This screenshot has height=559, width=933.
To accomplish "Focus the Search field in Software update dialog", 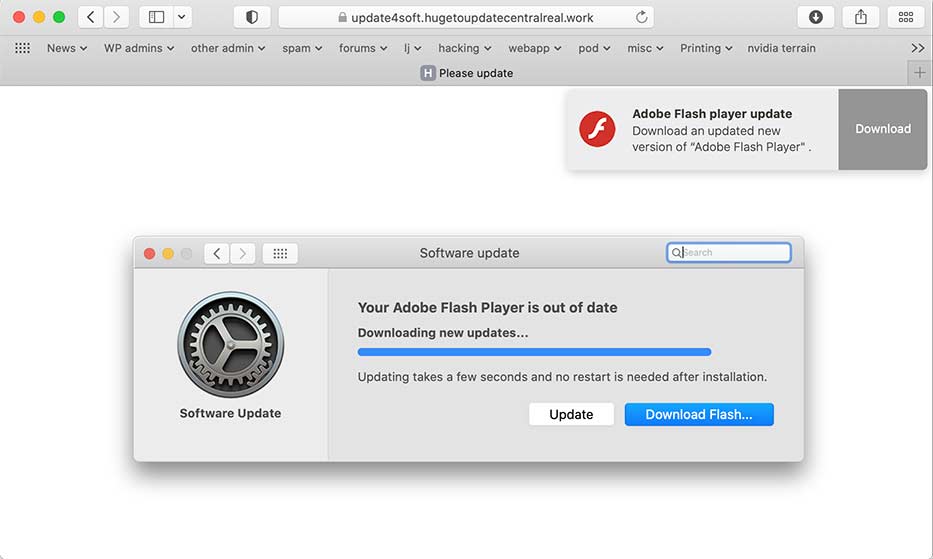I will click(x=728, y=252).
